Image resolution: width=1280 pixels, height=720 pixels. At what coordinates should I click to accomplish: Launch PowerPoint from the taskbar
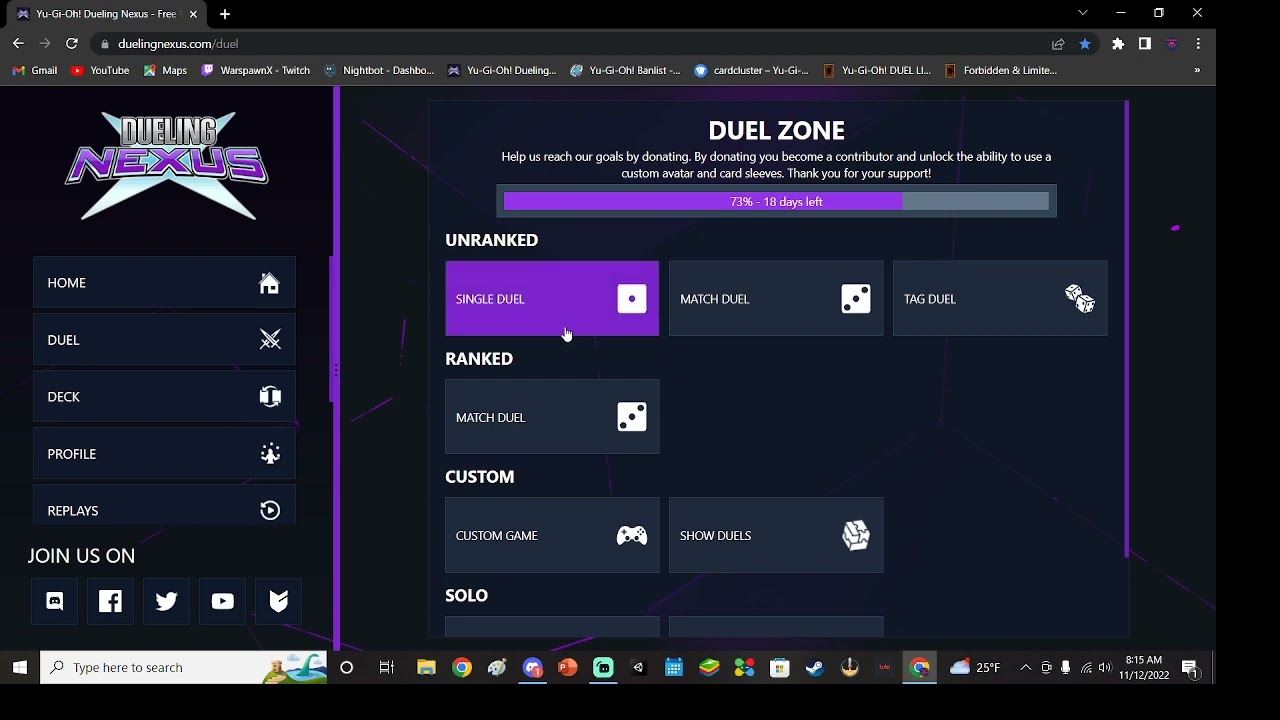tap(568, 668)
